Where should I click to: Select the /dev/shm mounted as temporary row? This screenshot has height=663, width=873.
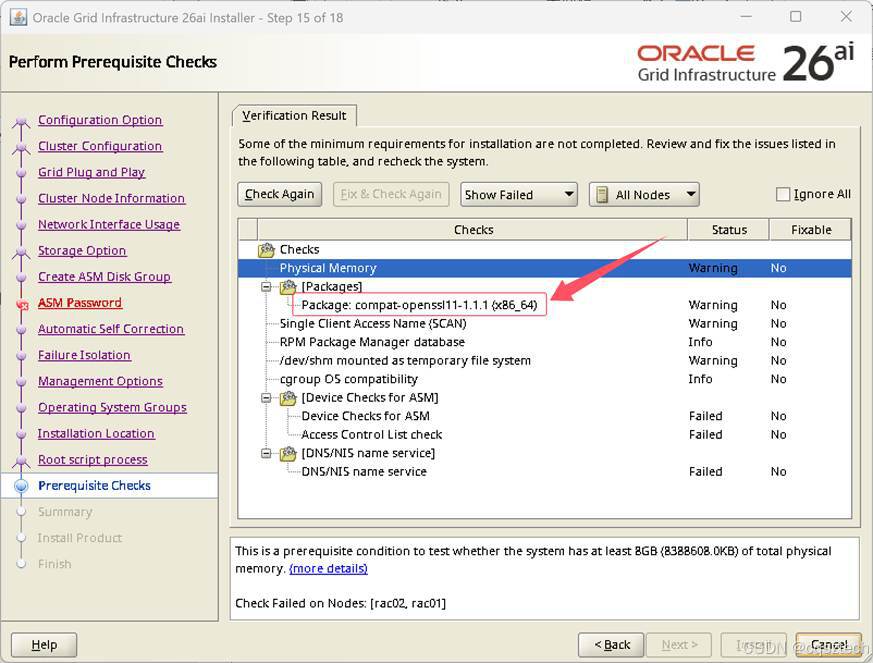(x=545, y=361)
